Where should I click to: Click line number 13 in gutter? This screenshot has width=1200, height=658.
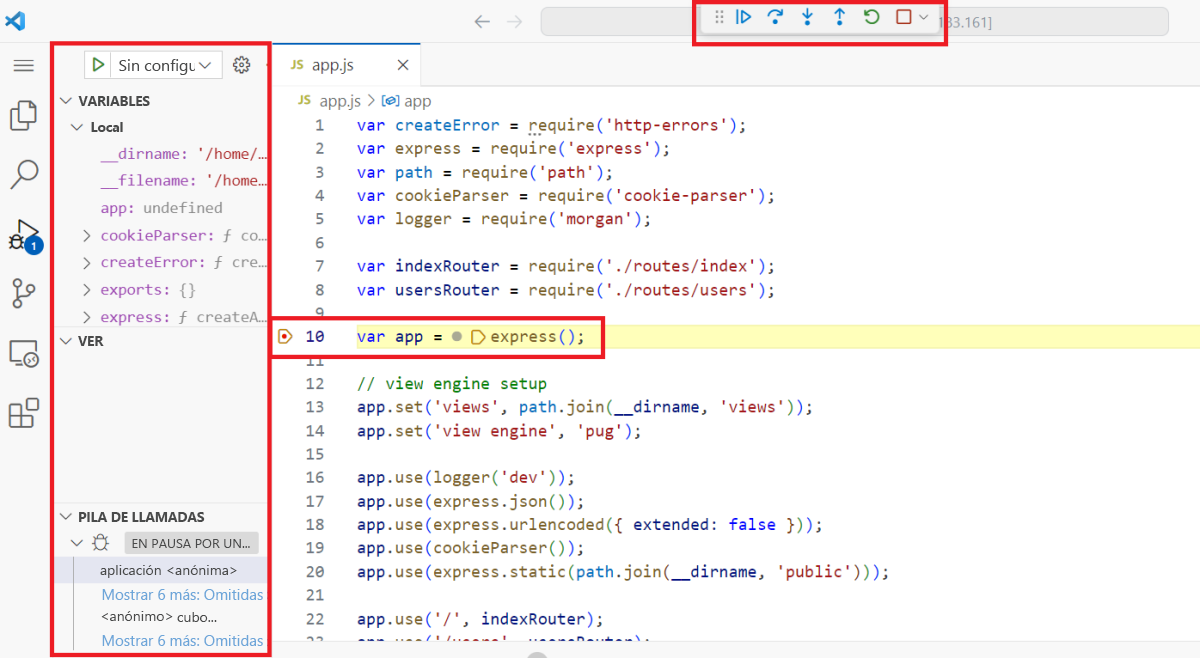[x=316, y=407]
